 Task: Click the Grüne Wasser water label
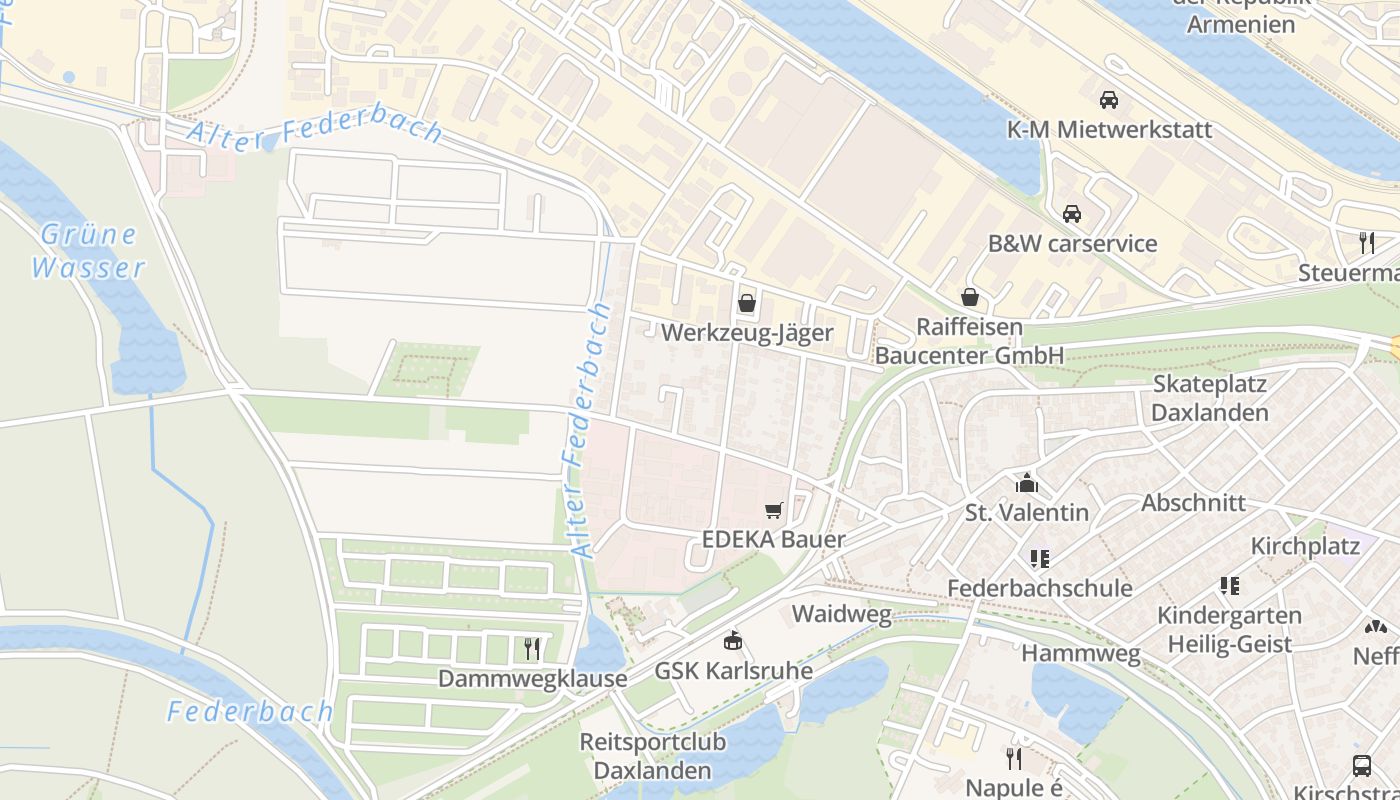(x=88, y=251)
